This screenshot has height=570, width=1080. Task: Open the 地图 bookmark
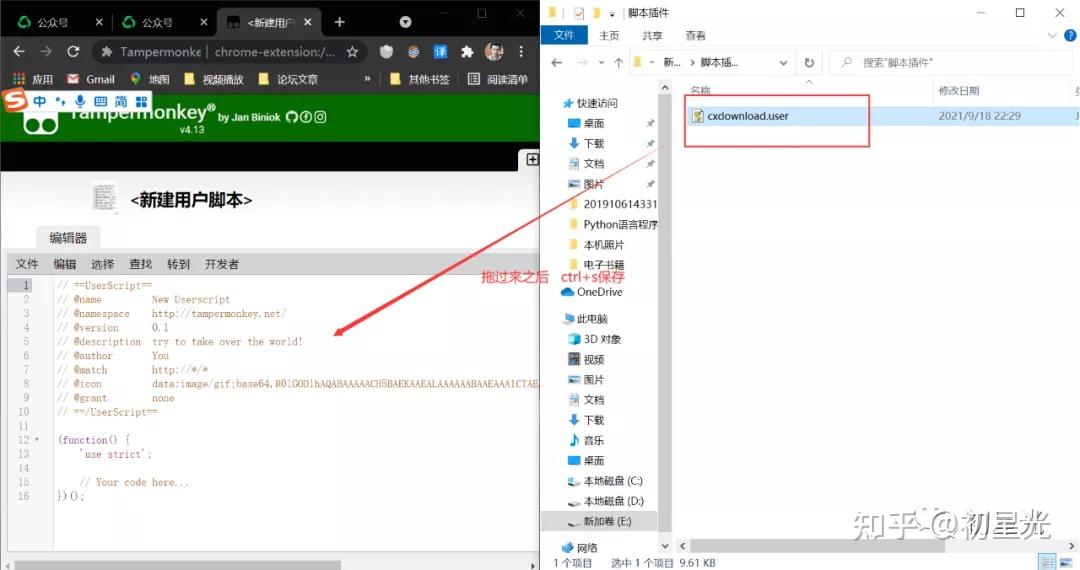(150, 79)
